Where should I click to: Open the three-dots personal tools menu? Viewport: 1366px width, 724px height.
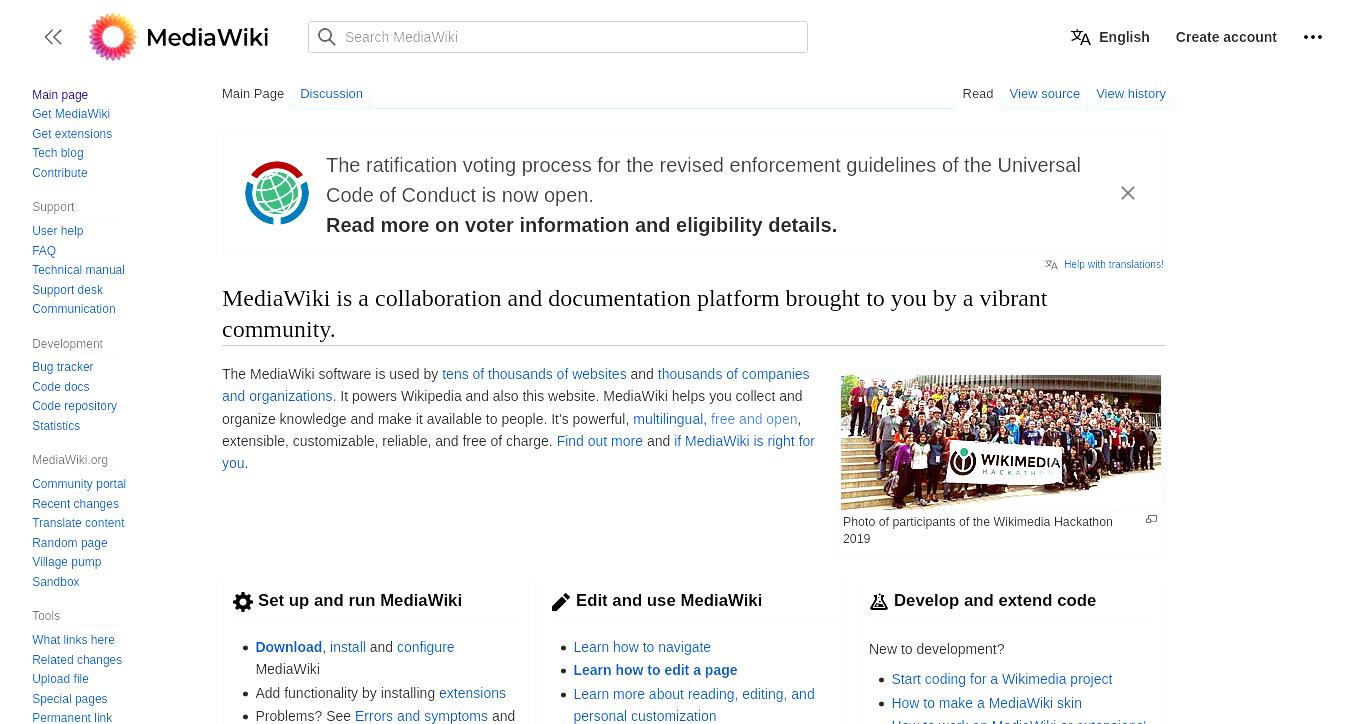pyautogui.click(x=1313, y=37)
